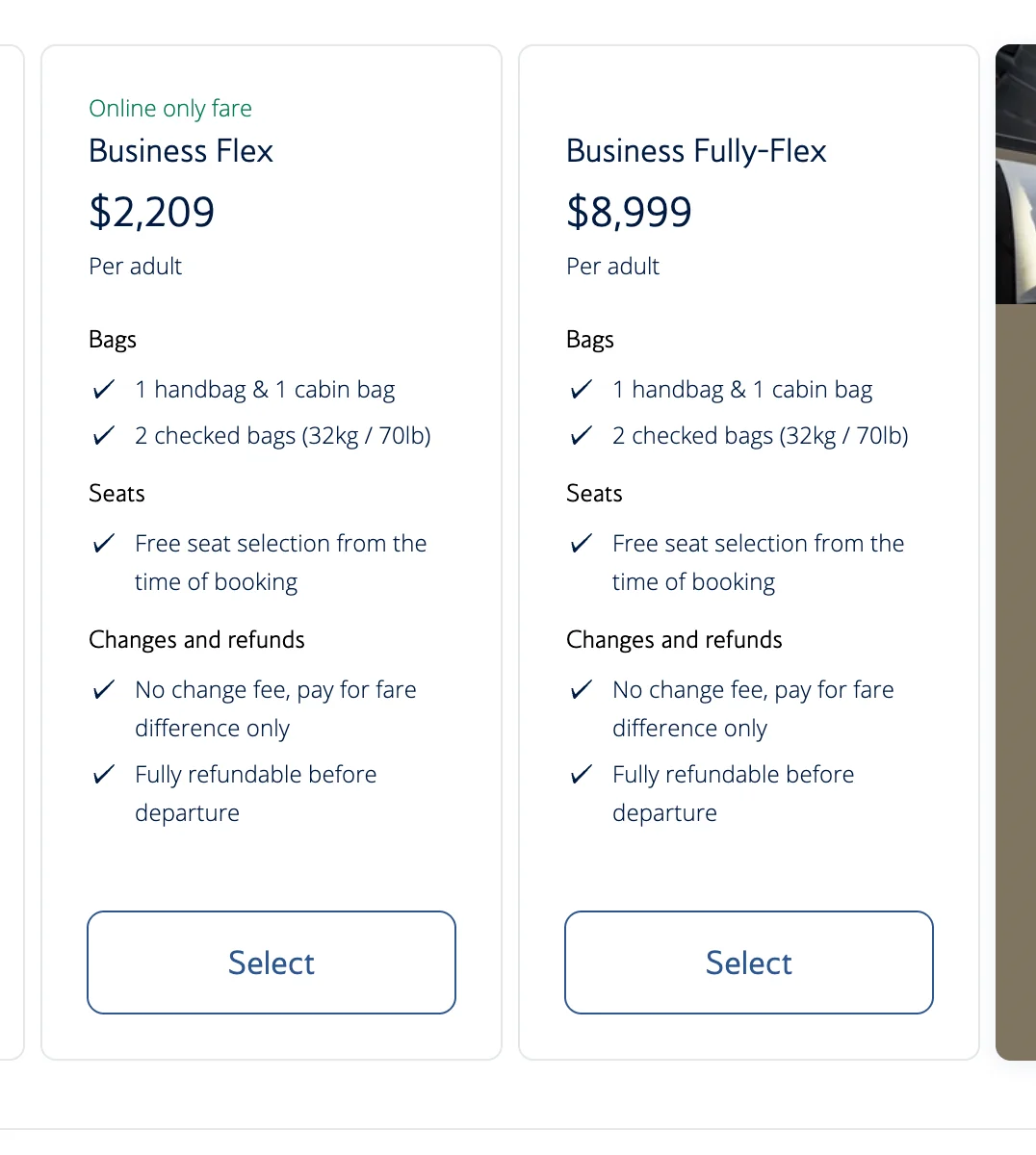This screenshot has width=1036, height=1155.
Task: Click Fully-Flex fully refundable checkmark
Action: [582, 775]
